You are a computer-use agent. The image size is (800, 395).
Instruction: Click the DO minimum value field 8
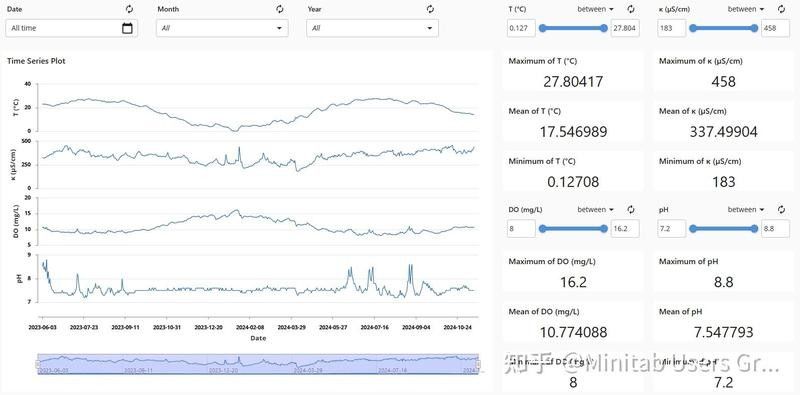point(521,229)
